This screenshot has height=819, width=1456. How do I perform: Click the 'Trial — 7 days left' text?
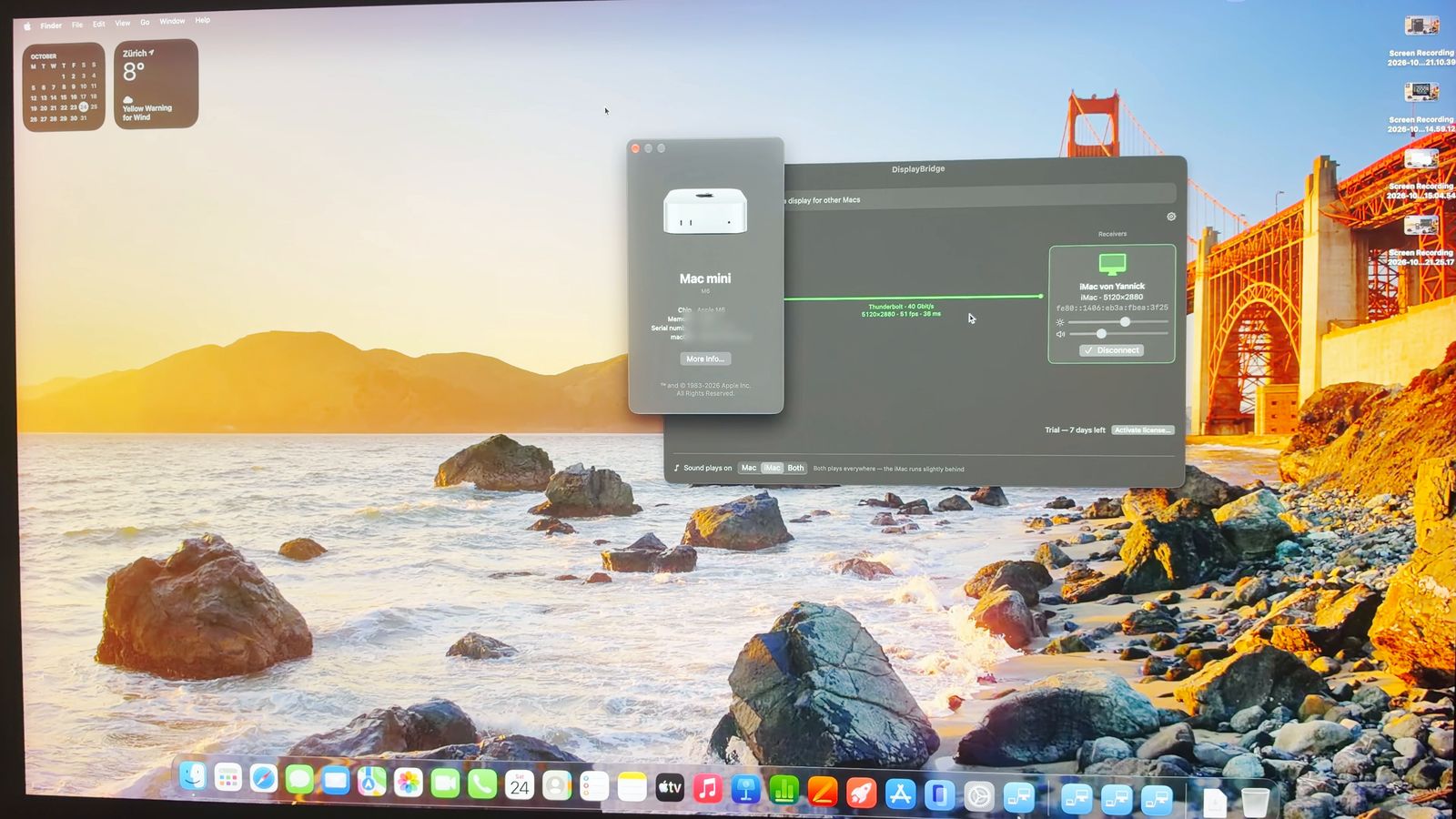pos(1075,430)
